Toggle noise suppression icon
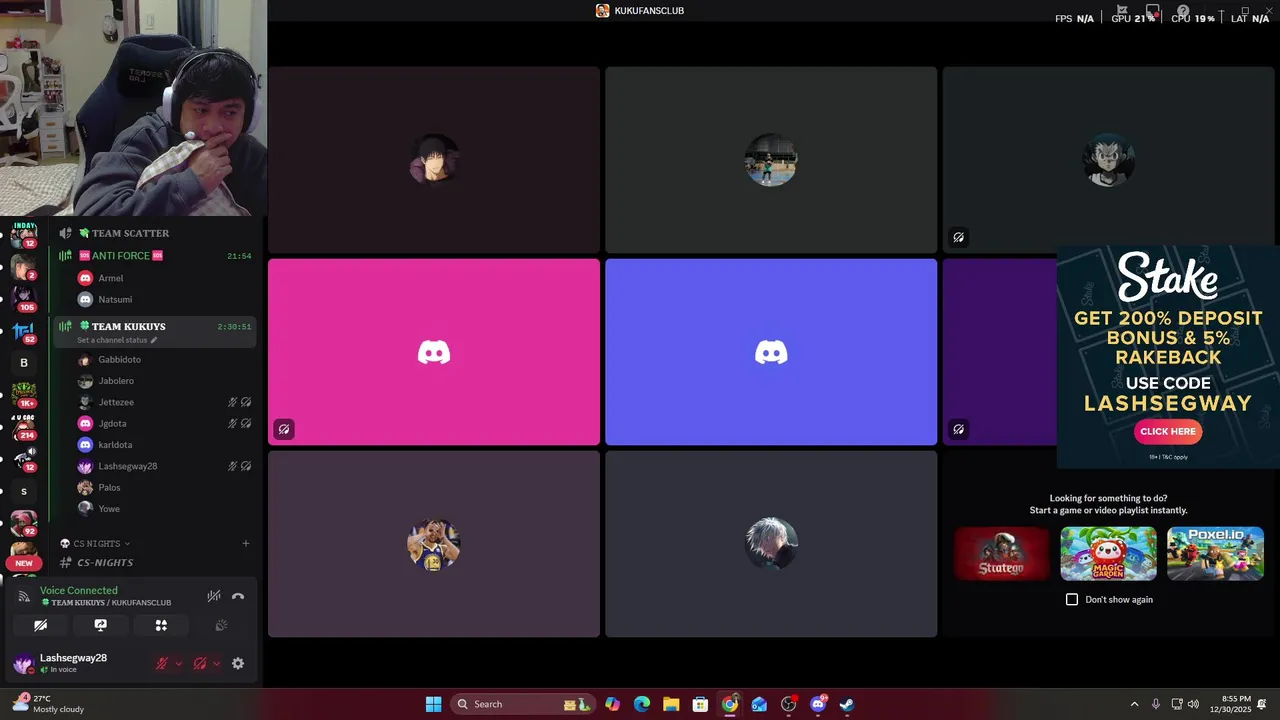 click(213, 596)
